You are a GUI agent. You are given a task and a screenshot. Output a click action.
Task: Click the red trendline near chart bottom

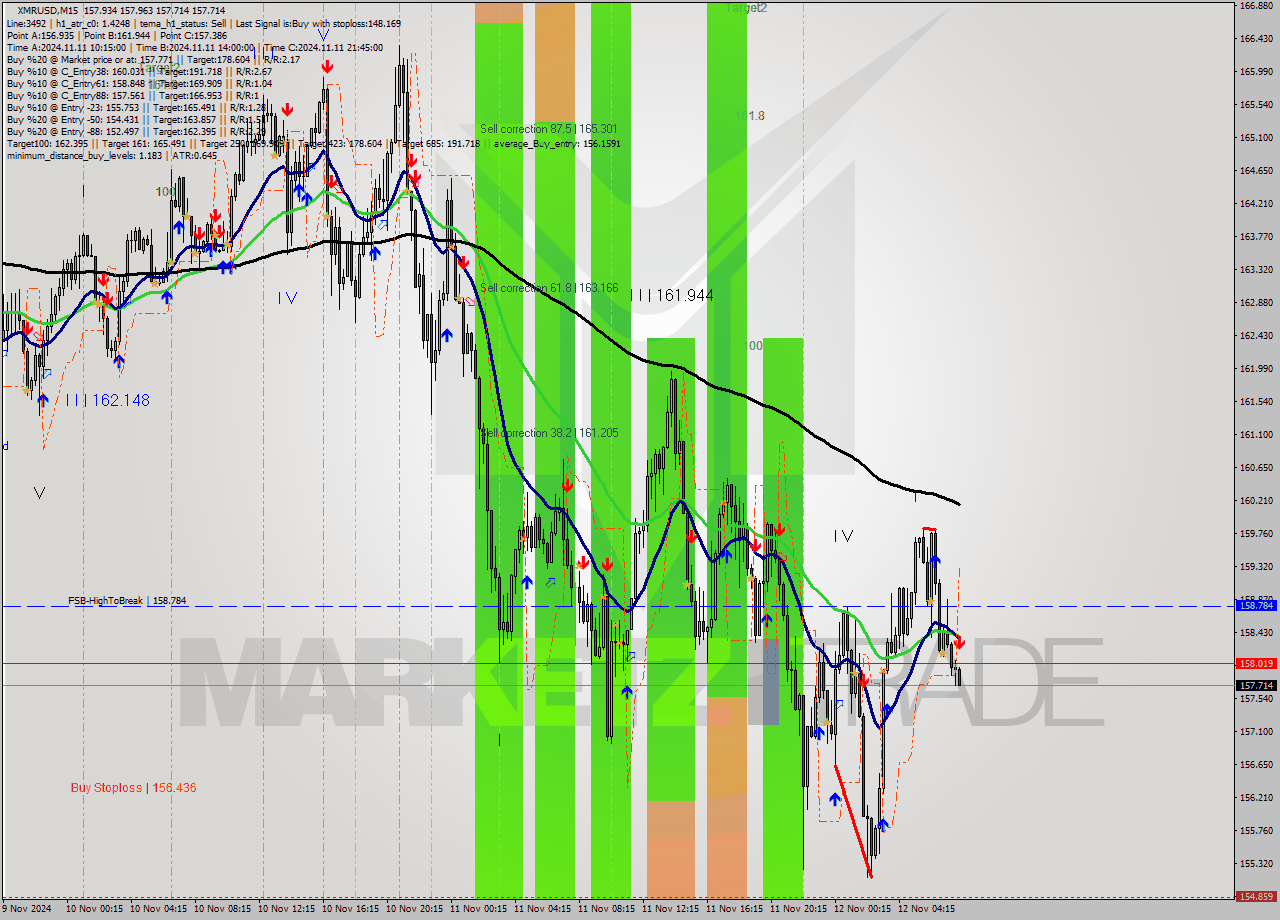pyautogui.click(x=853, y=822)
